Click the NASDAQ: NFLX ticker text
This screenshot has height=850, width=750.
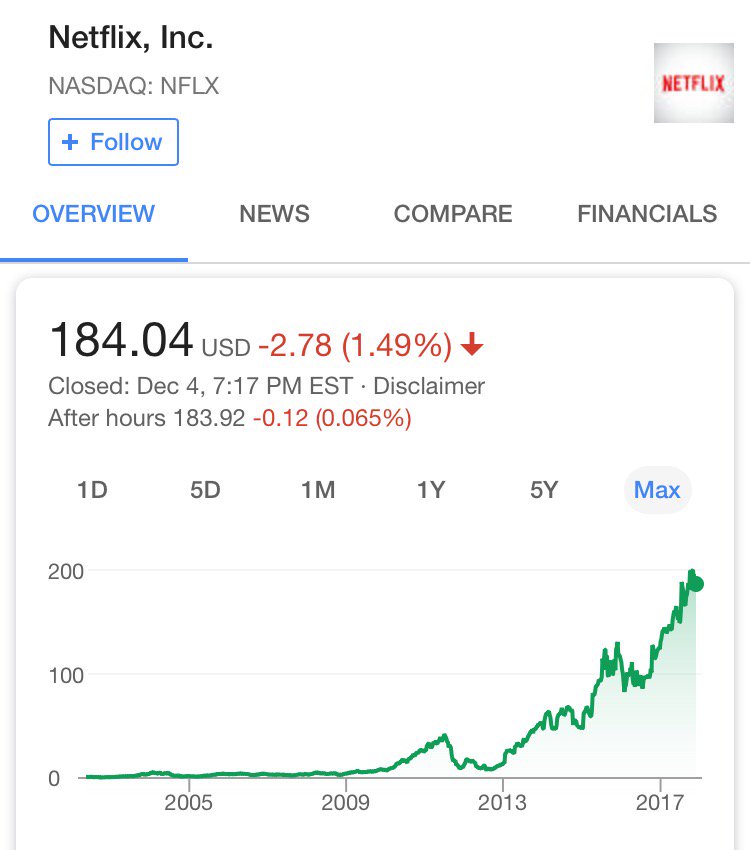point(133,86)
